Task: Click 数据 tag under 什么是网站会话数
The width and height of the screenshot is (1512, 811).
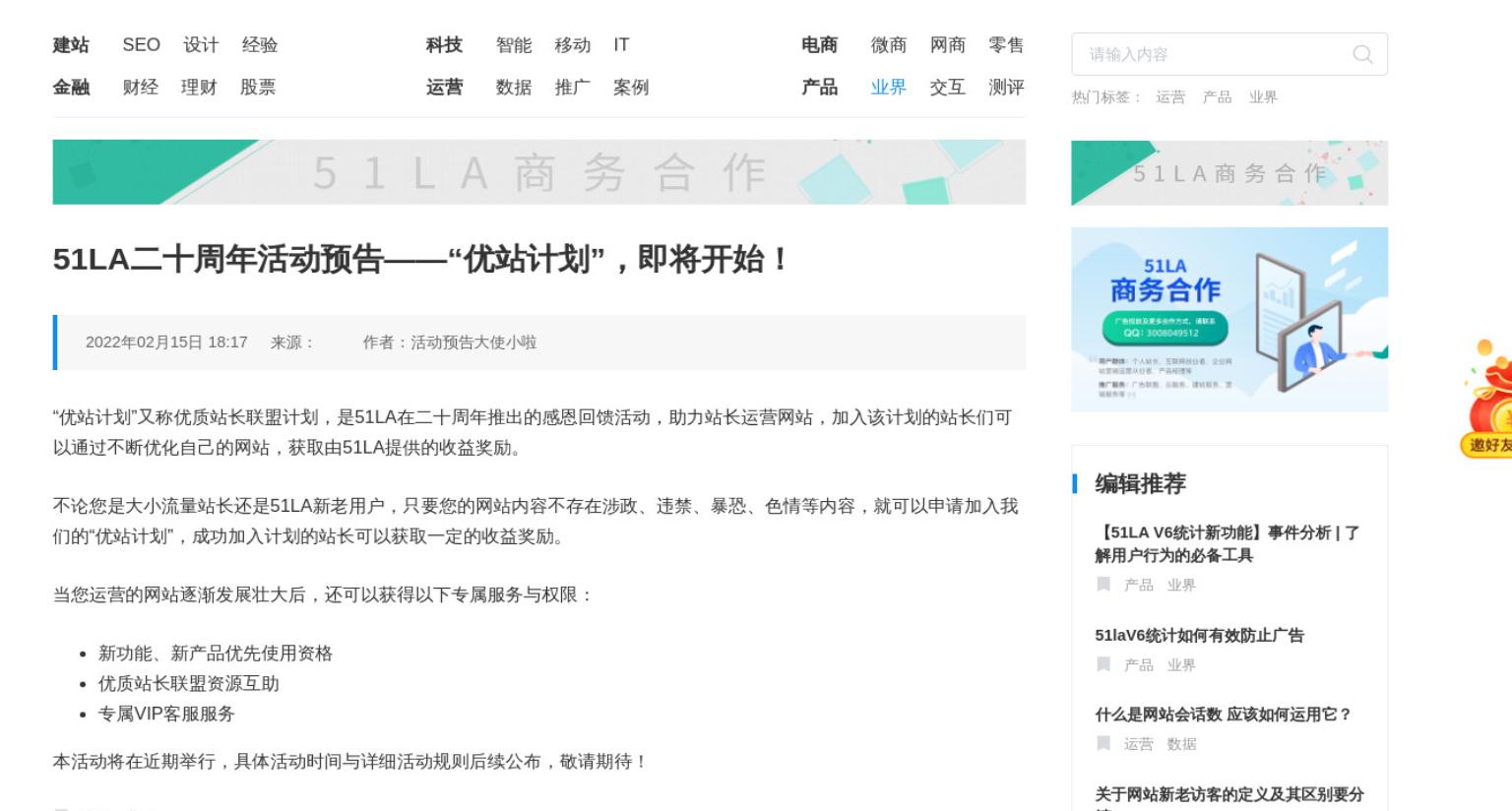Action: [1181, 744]
